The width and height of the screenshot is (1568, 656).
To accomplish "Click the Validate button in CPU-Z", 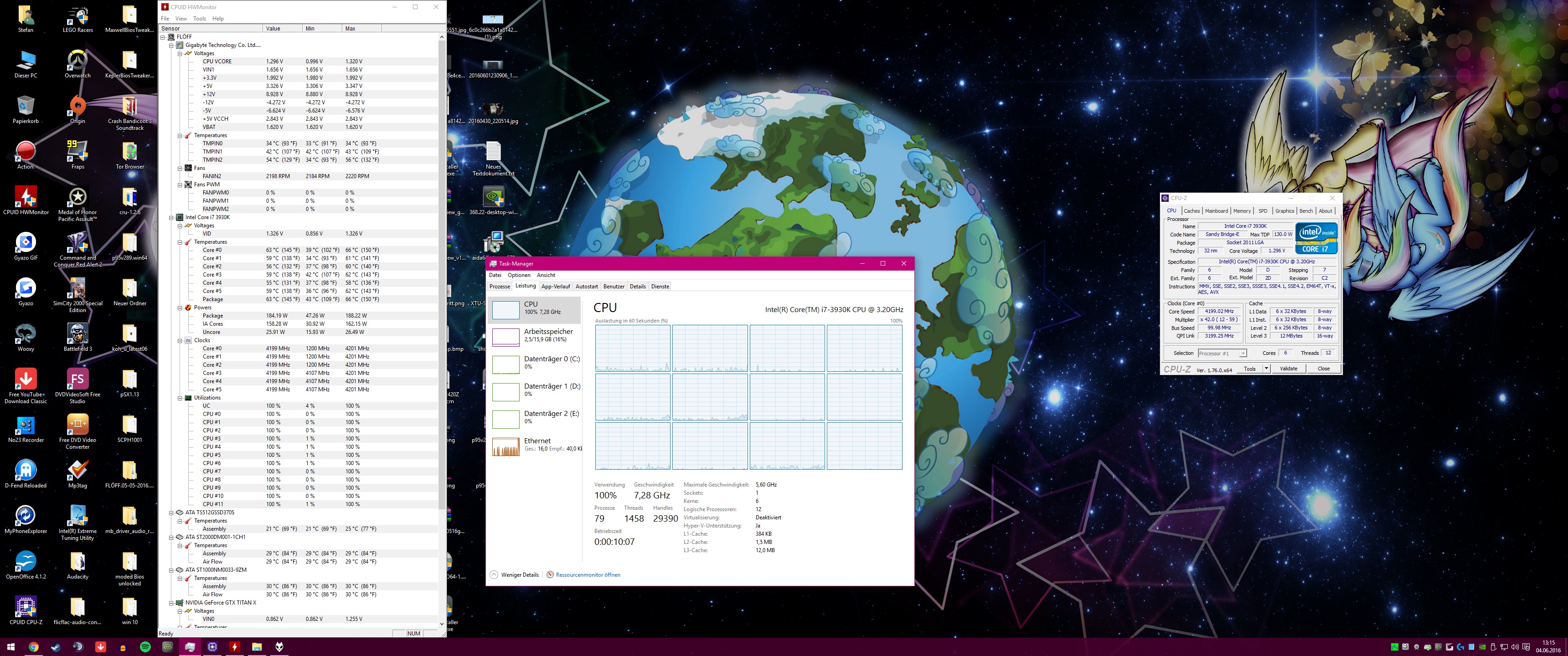I will 1289,369.
